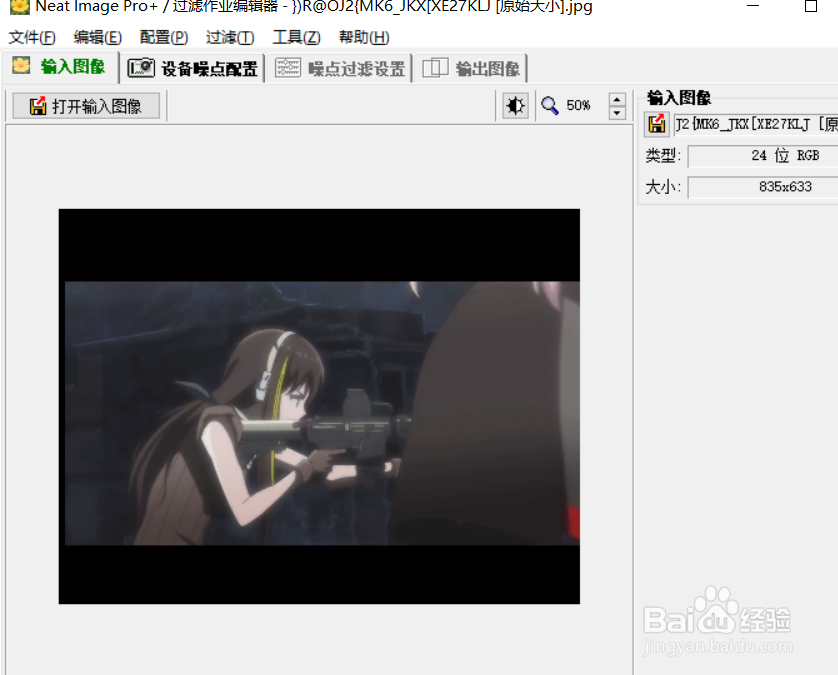This screenshot has height=675, width=838.
Task: Click the magnifier zoom icon
Action: click(x=549, y=105)
